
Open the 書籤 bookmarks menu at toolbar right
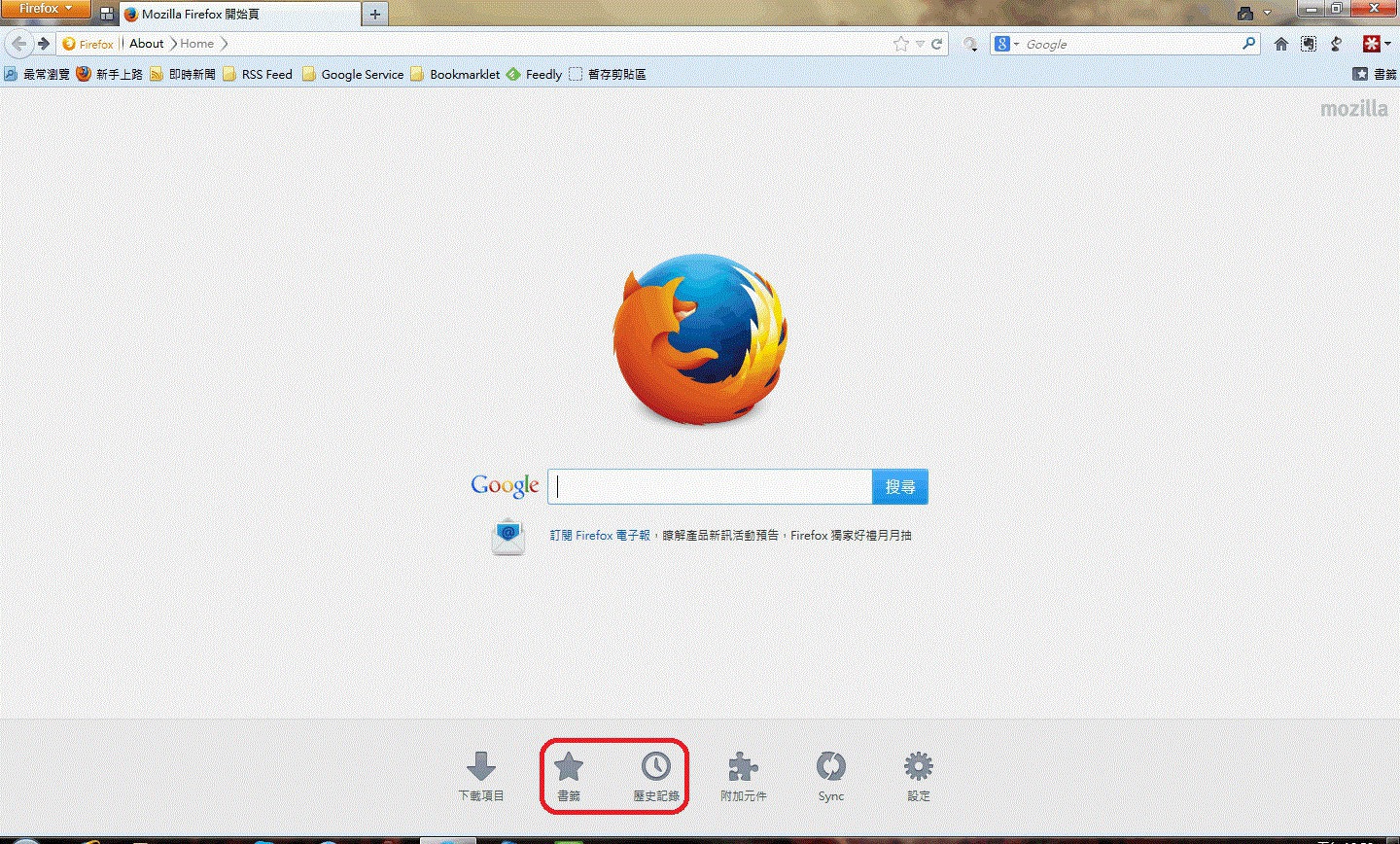pyautogui.click(x=1375, y=74)
